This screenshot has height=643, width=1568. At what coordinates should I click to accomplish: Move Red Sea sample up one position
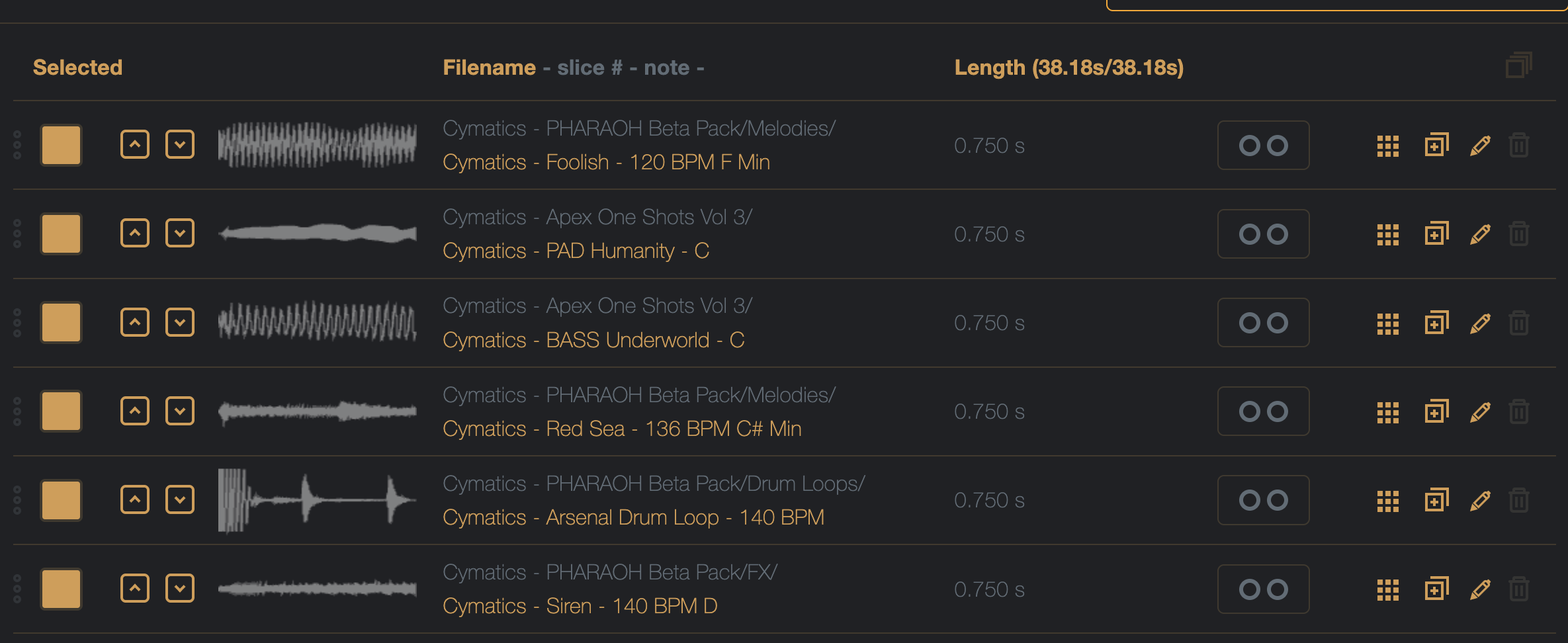(135, 411)
